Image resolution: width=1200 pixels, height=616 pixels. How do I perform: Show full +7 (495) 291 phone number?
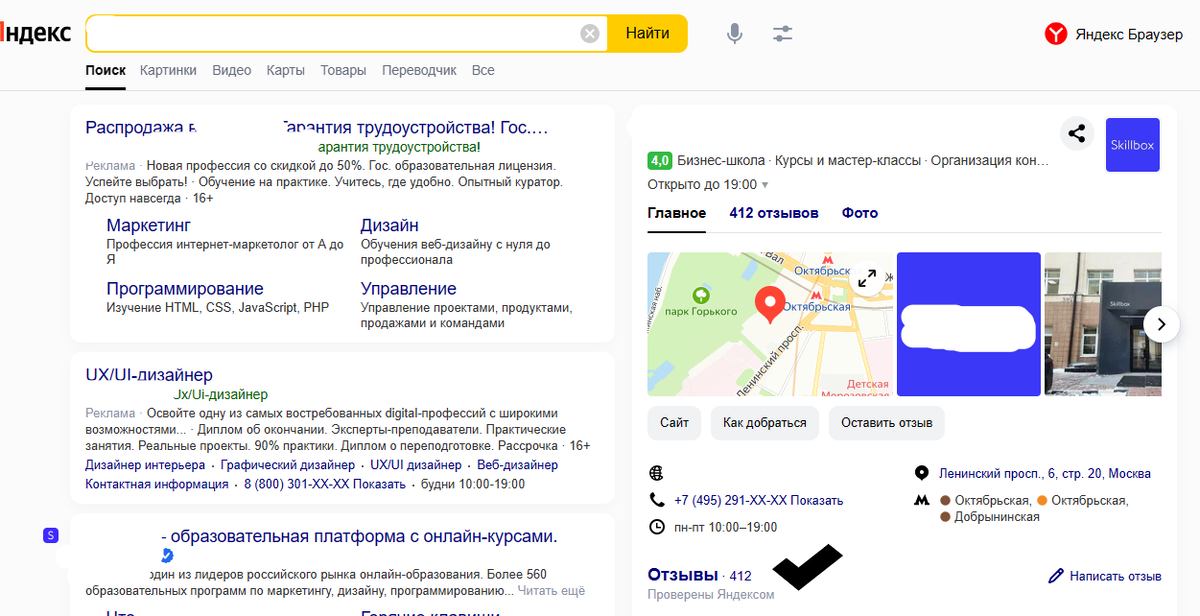759,500
